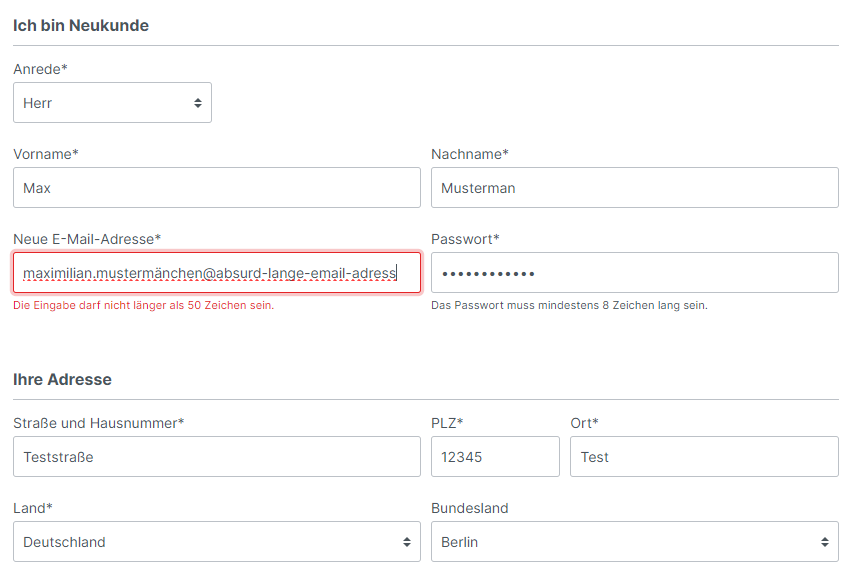854x579 pixels.
Task: Click the 'Vorname*' label
Action: pyautogui.click(x=46, y=154)
